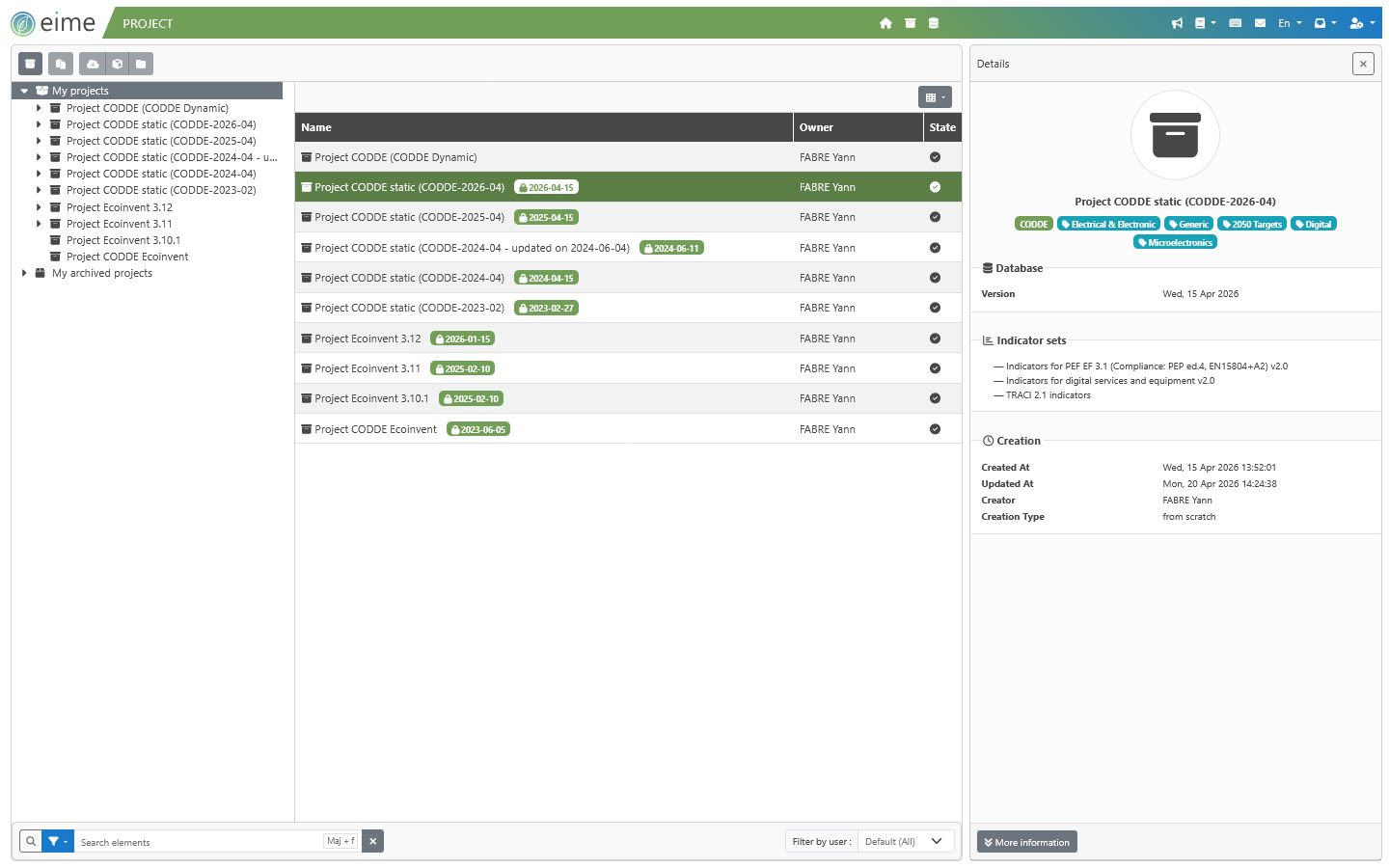This screenshot has height=868, width=1389.
Task: Click the search magnifier icon
Action: 31,841
